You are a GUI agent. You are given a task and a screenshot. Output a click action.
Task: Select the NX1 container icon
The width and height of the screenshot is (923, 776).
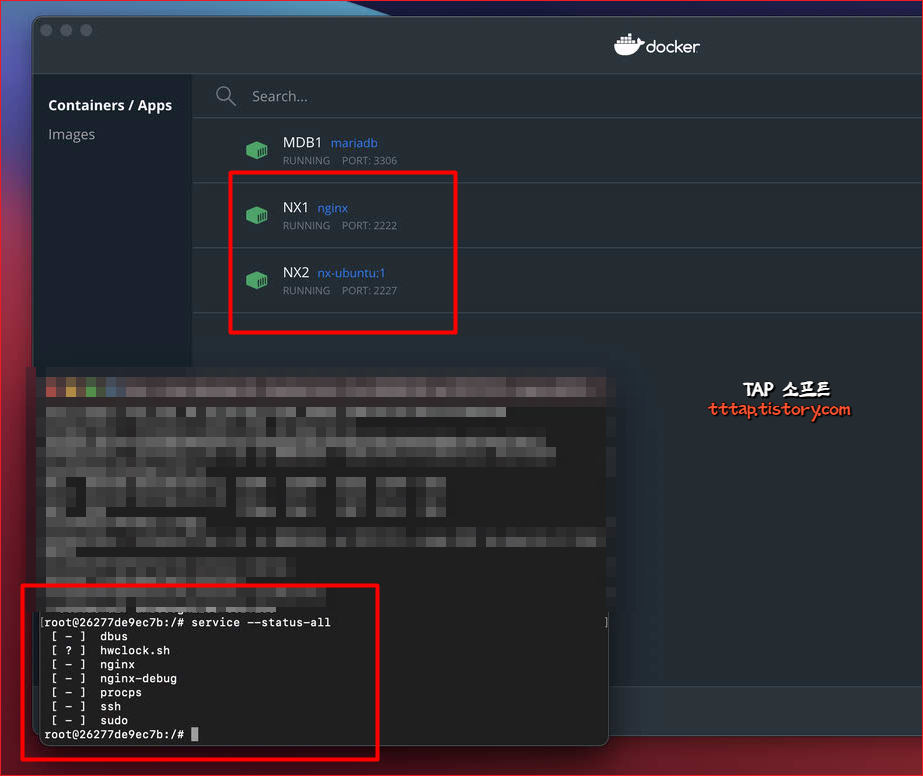(257, 215)
